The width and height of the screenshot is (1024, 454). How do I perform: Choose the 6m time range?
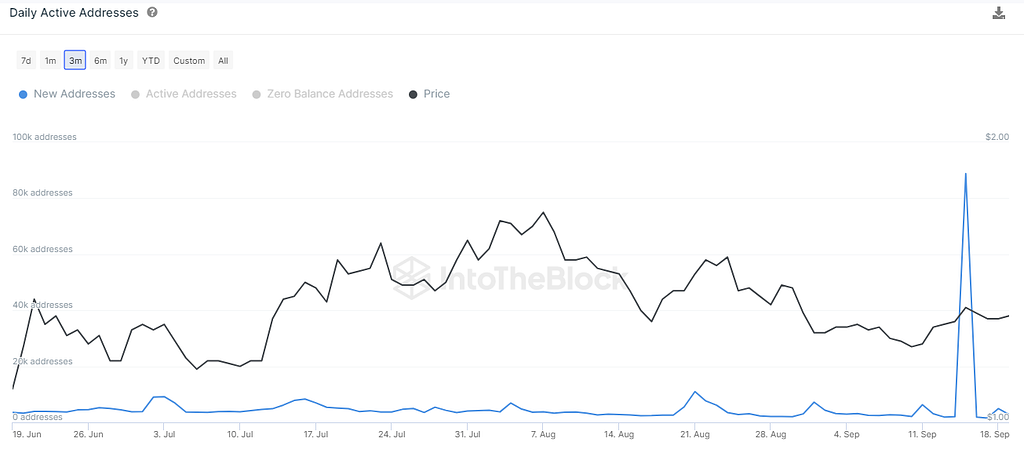pos(100,60)
